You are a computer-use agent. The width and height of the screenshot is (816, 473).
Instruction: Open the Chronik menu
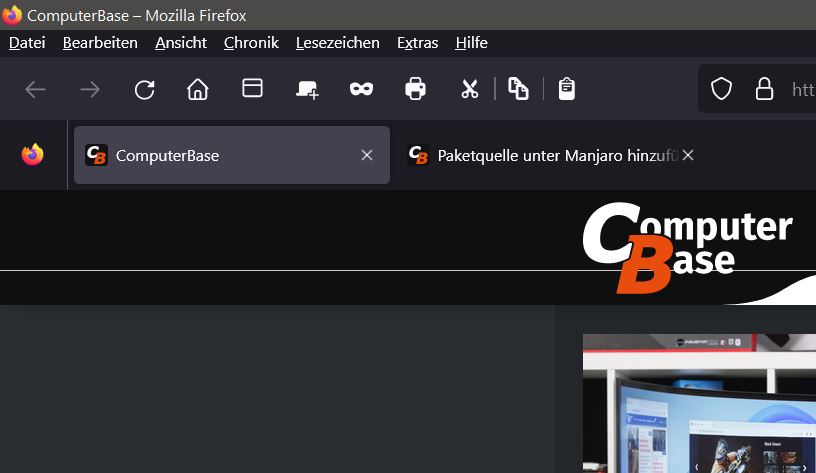(x=251, y=43)
